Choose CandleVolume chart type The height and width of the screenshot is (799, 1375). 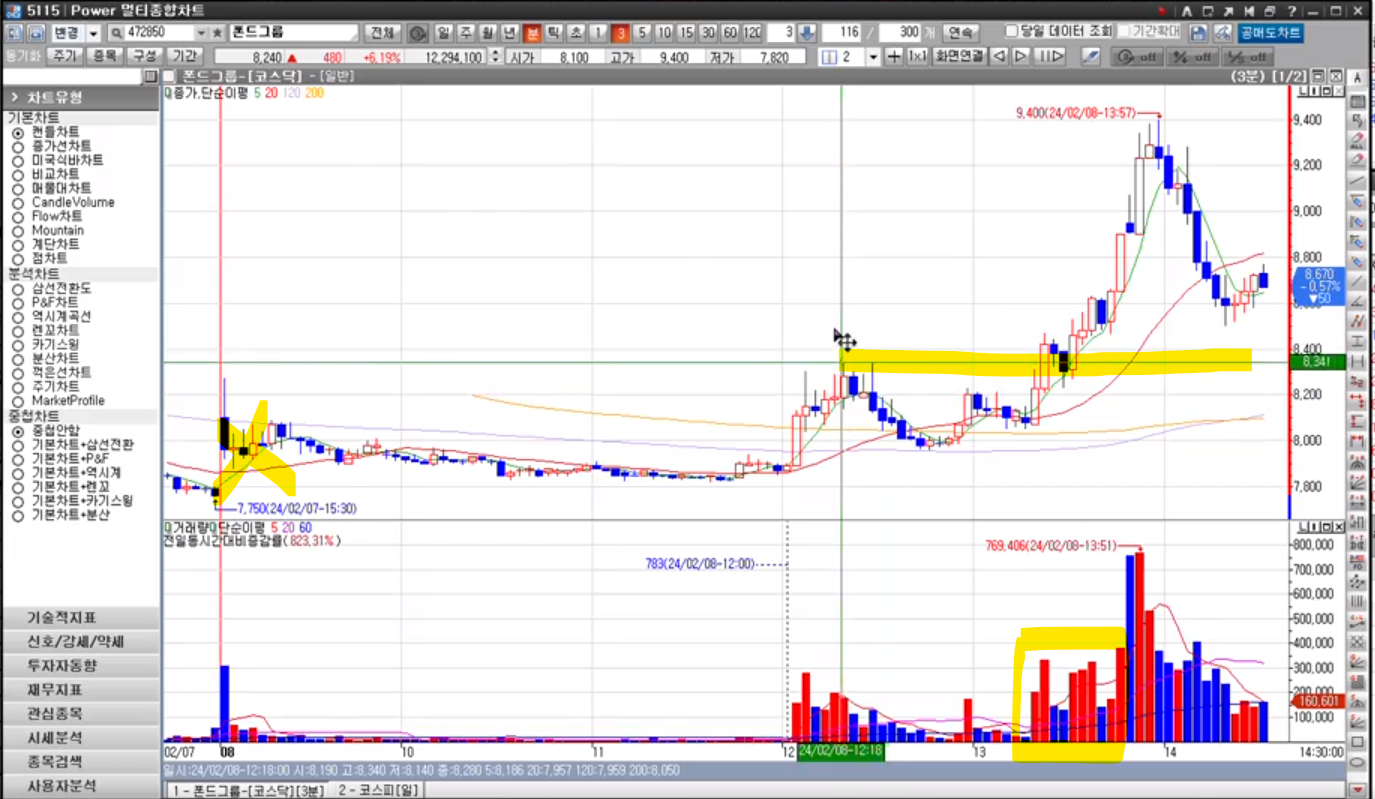tap(17, 202)
